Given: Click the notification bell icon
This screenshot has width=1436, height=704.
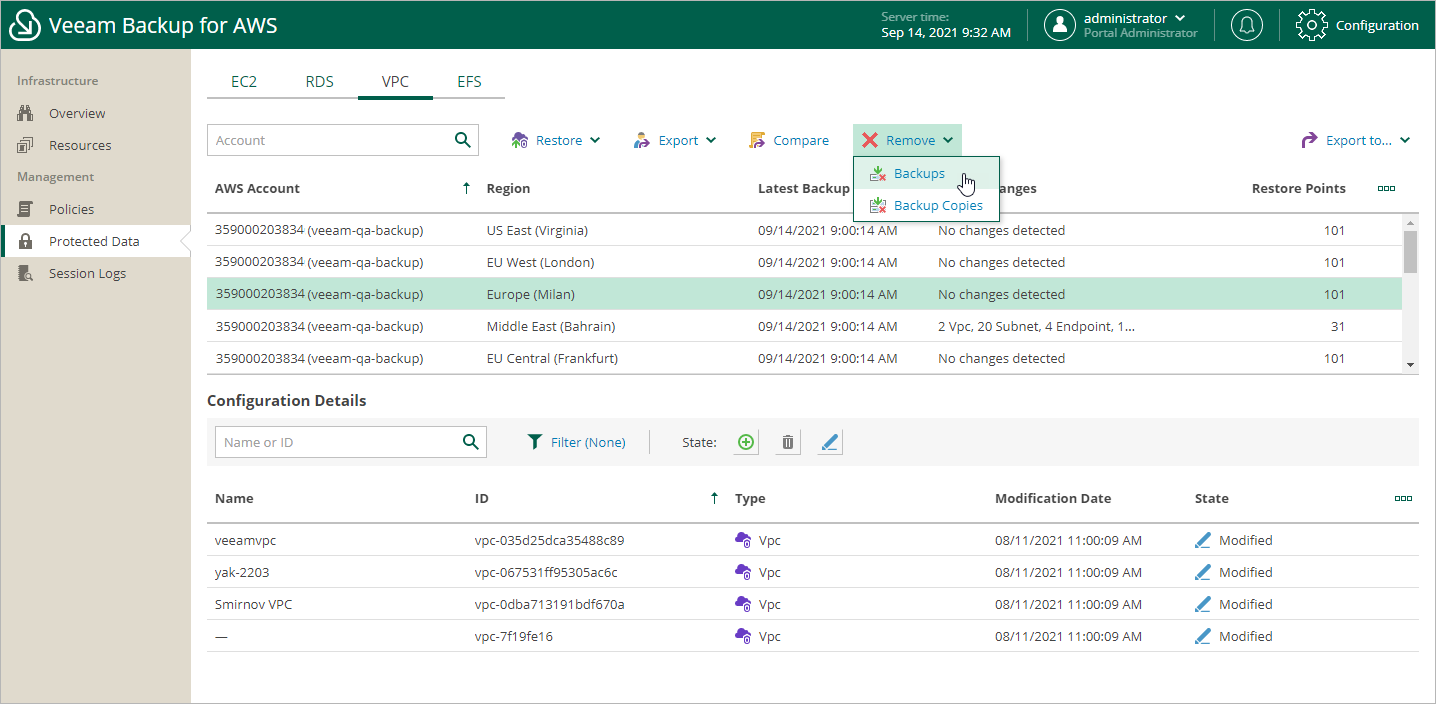Looking at the screenshot, I should (1246, 25).
